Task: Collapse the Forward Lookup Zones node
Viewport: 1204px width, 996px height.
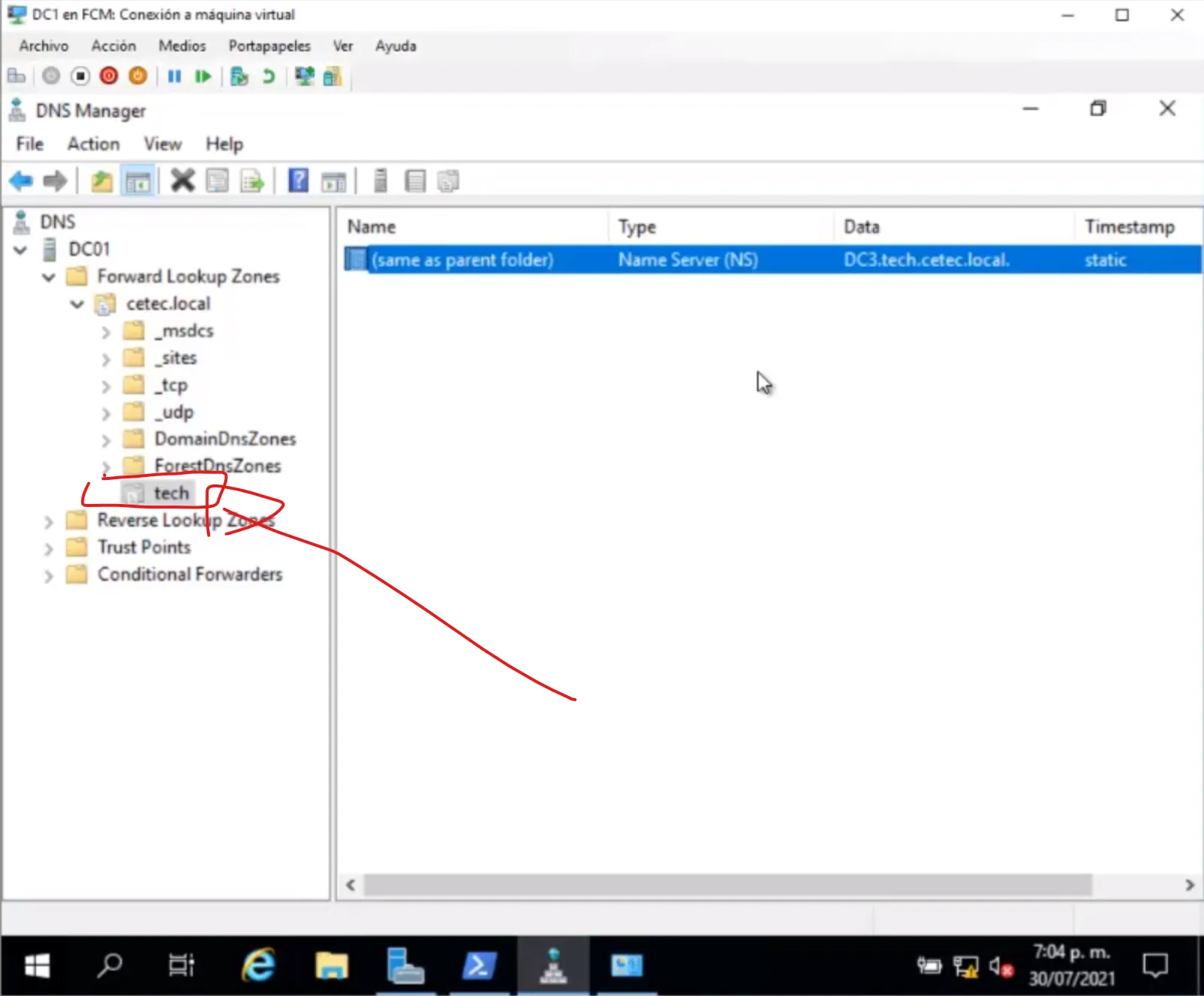Action: point(49,277)
